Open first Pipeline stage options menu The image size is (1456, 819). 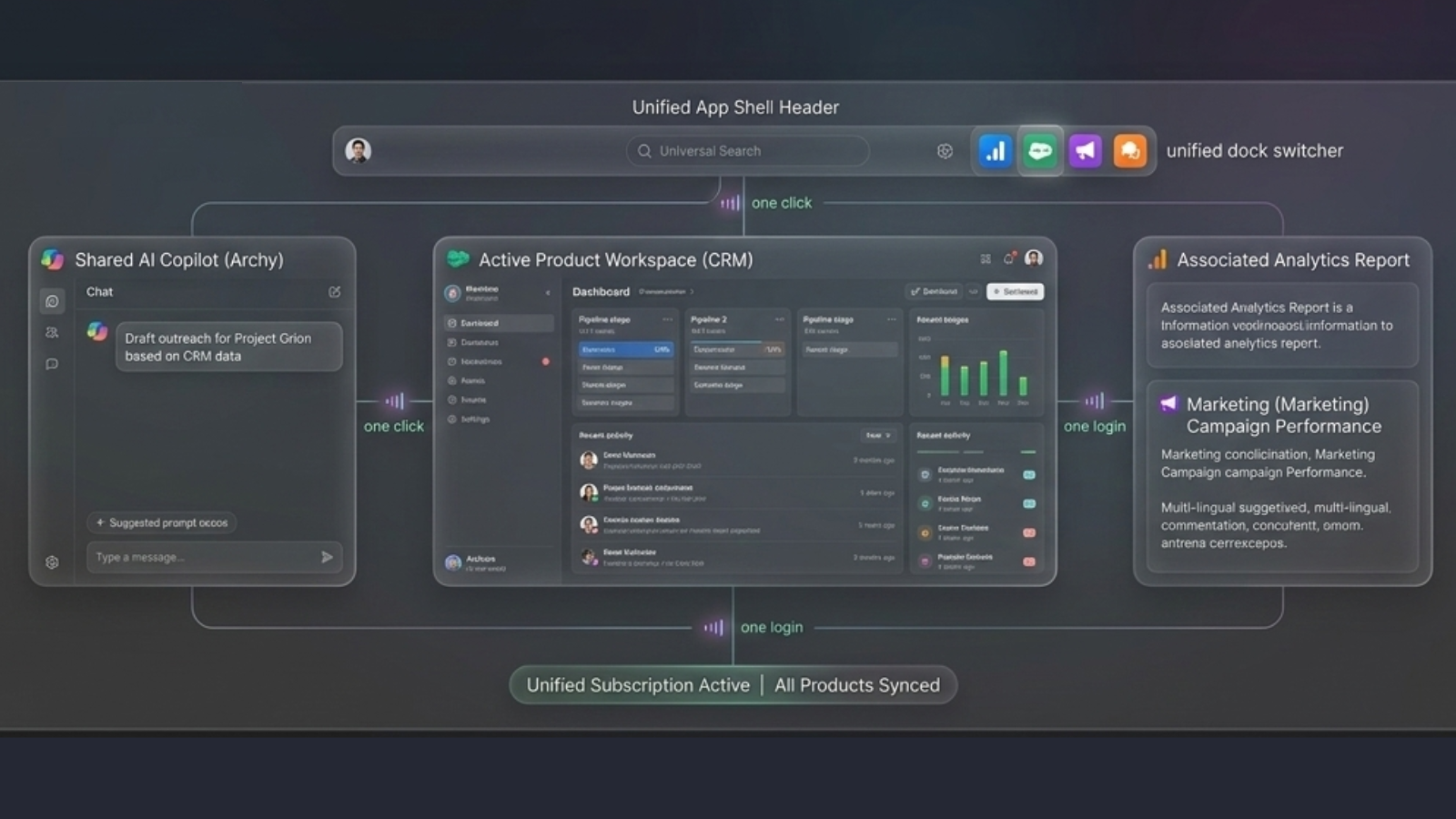click(667, 319)
